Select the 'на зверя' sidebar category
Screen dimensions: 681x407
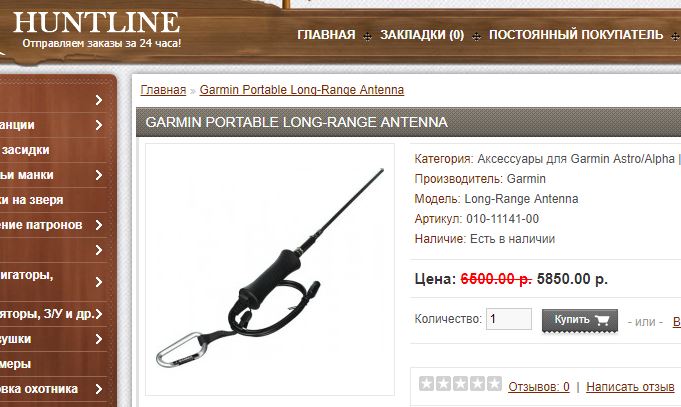[x=31, y=200]
